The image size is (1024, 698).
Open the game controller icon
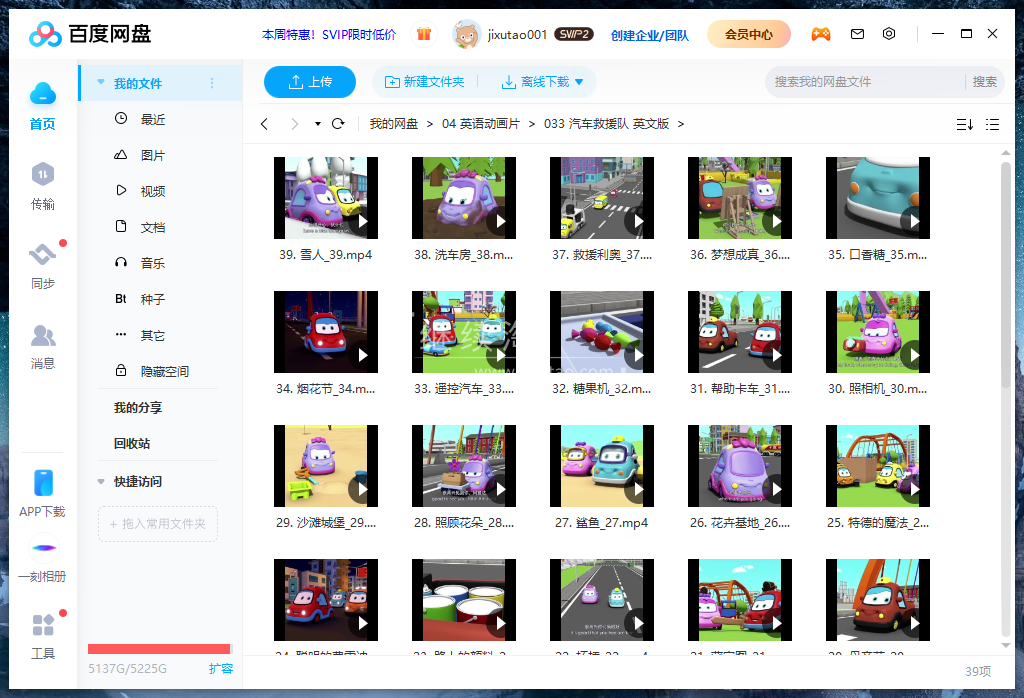[821, 34]
